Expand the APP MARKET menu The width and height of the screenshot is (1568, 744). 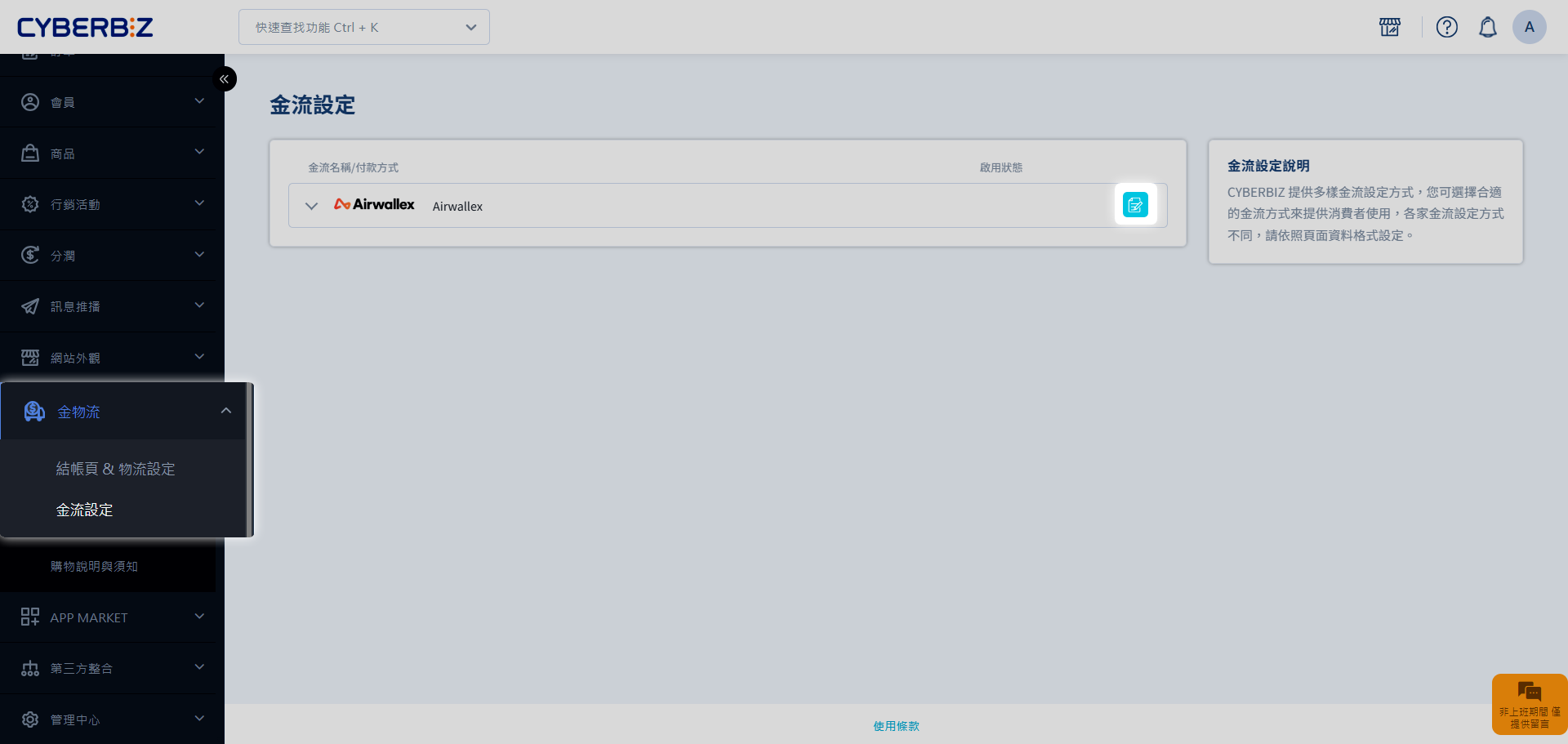(112, 617)
